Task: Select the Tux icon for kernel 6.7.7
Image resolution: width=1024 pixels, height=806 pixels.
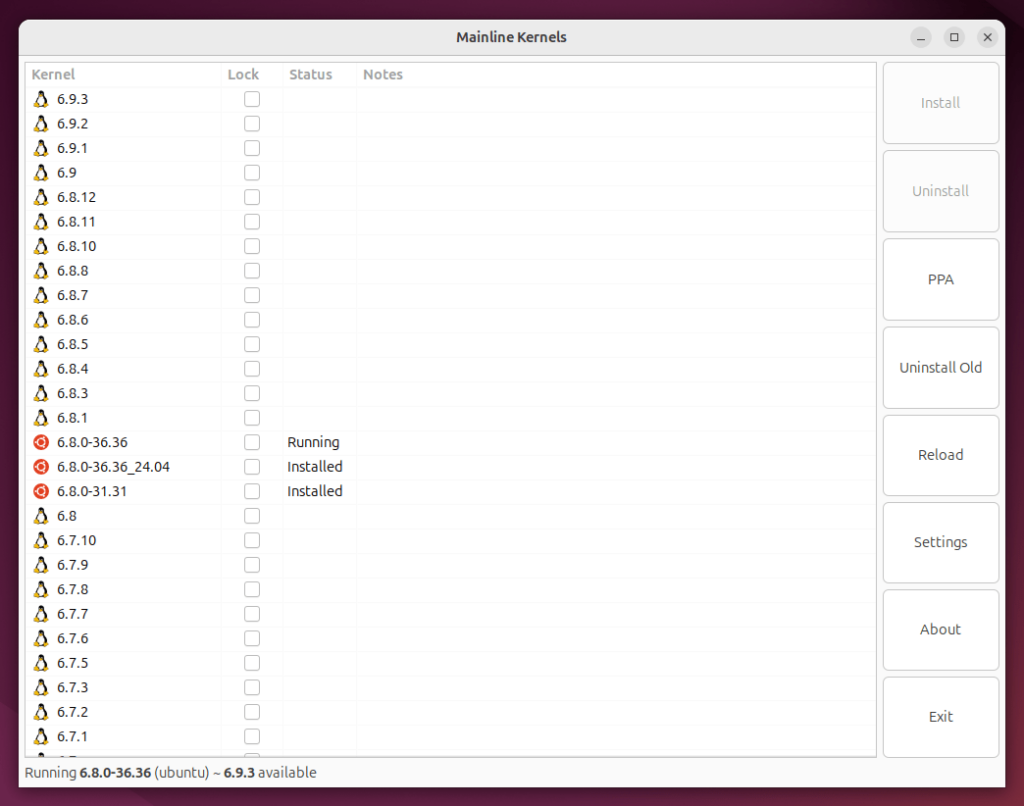Action: click(x=41, y=614)
